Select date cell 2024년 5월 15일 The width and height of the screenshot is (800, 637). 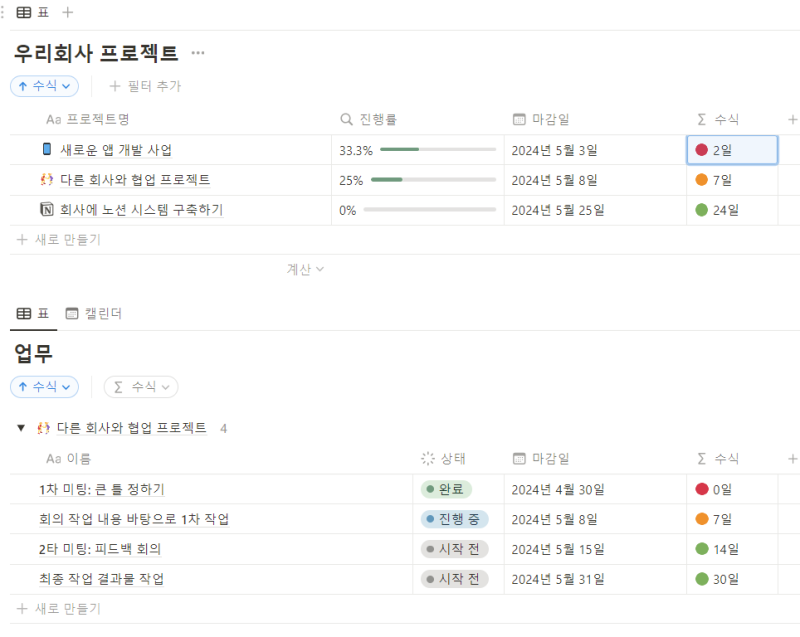[595, 549]
